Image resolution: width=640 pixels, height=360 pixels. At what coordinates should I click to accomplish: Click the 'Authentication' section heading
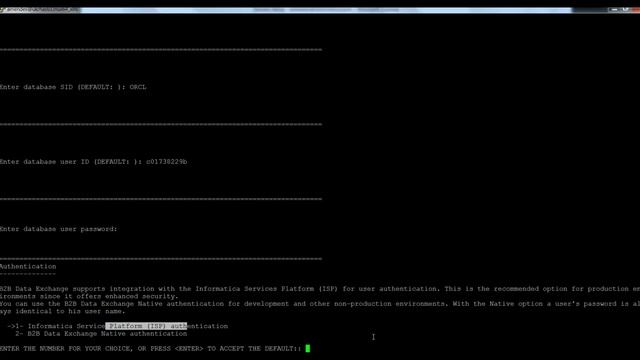28,267
